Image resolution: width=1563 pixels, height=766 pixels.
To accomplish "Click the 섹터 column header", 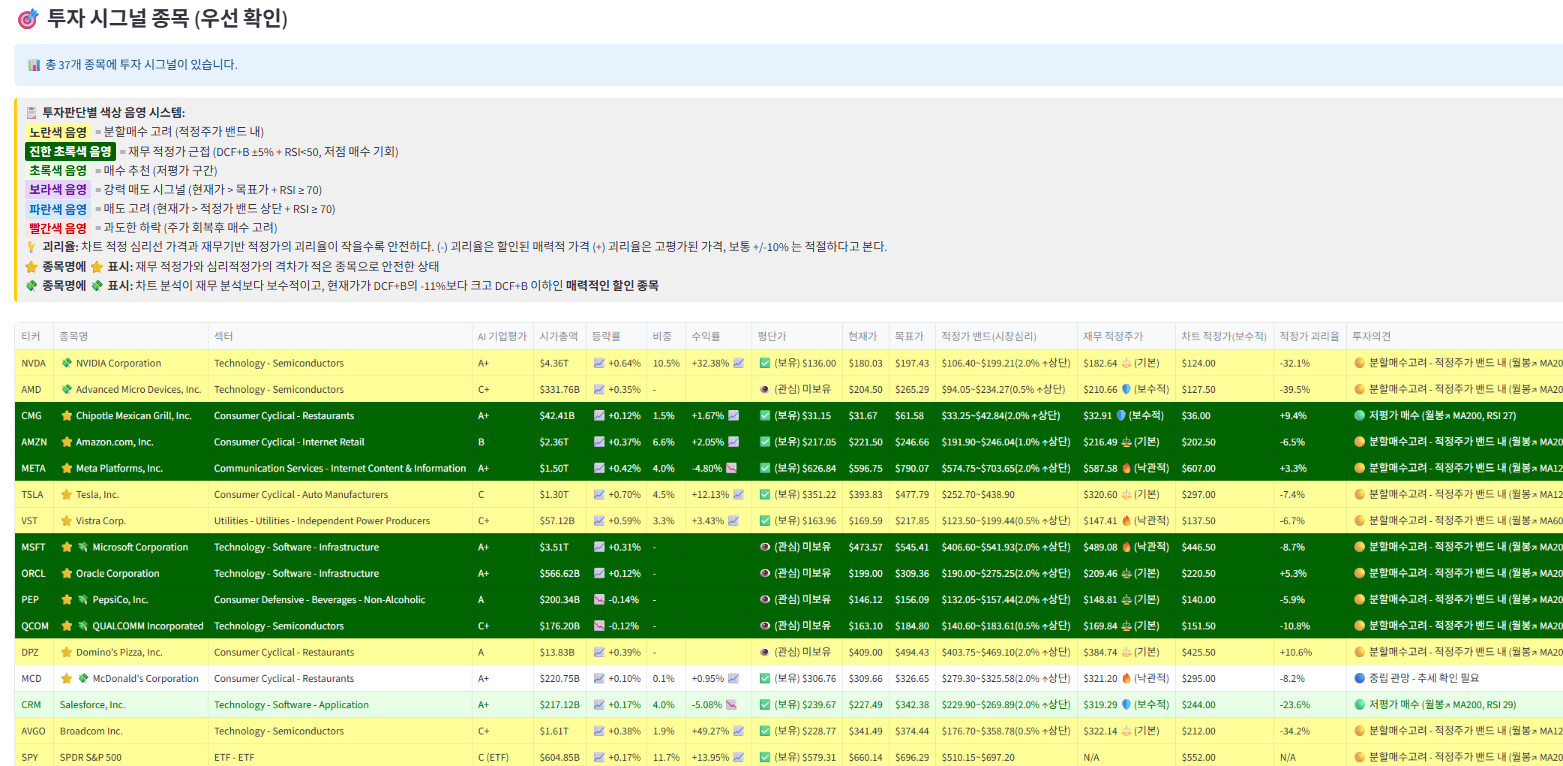I will coord(224,336).
